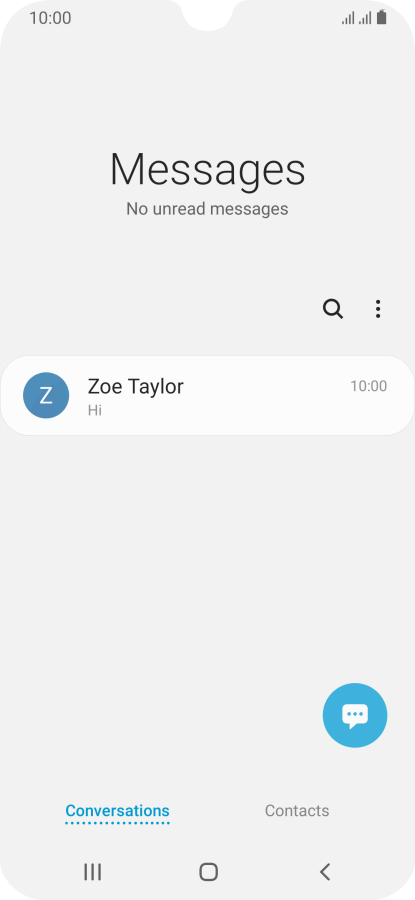
Task: Tap the first signal strength icon
Action: pos(348,18)
